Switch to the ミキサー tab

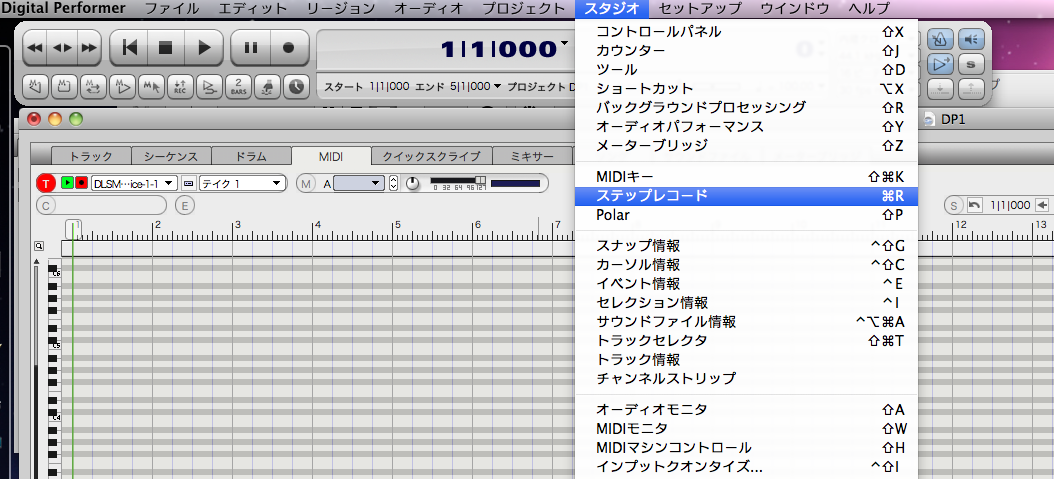(532, 157)
